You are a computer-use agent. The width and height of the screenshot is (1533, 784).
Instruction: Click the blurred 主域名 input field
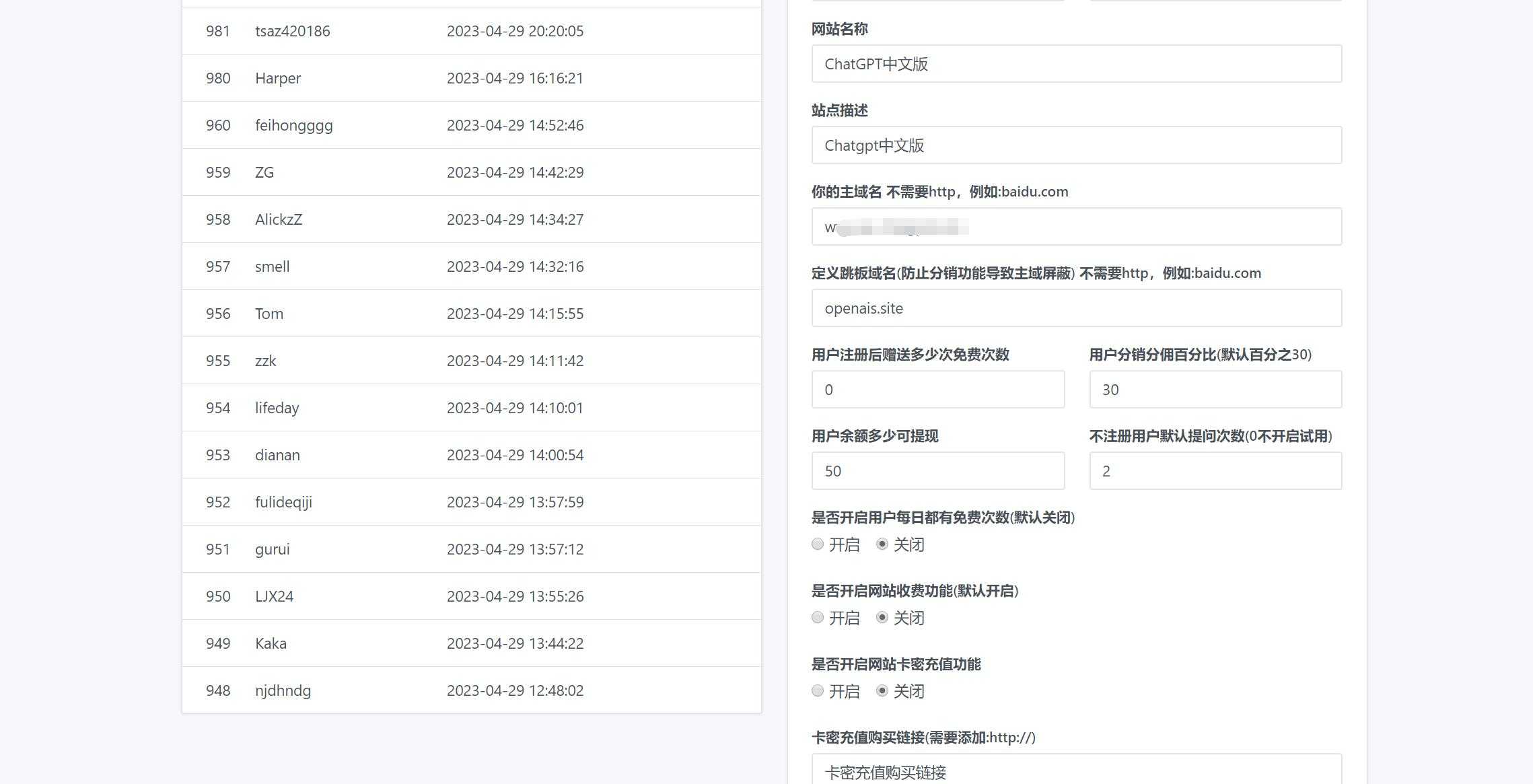click(x=1075, y=226)
